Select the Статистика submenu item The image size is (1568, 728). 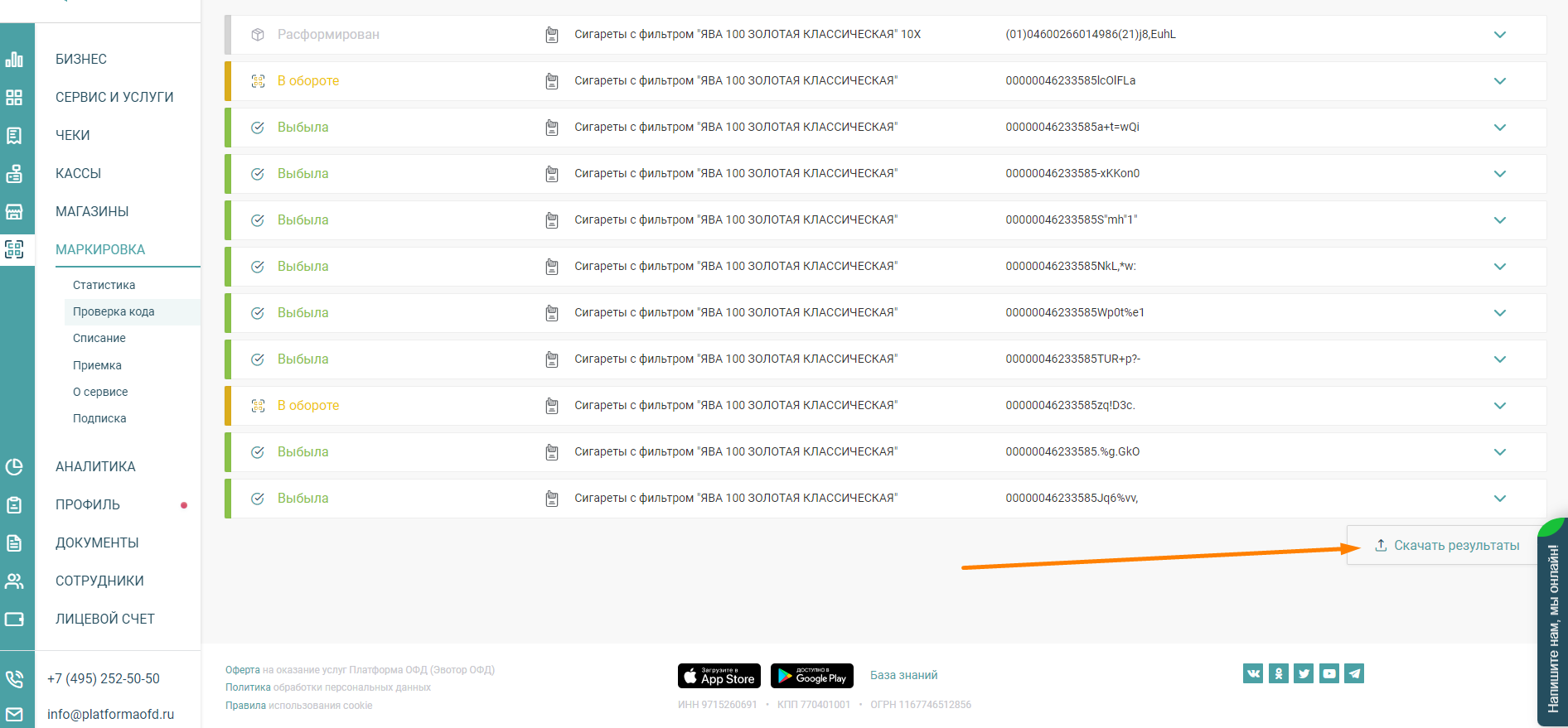point(104,285)
